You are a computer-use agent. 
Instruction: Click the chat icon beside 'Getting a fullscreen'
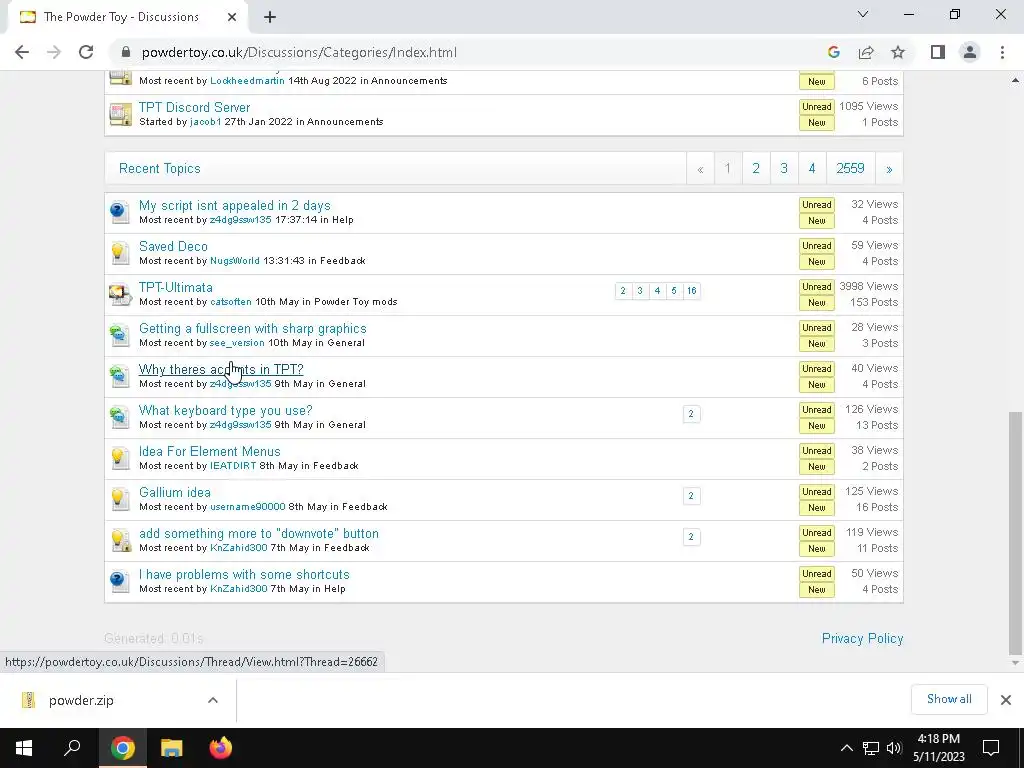pos(120,336)
